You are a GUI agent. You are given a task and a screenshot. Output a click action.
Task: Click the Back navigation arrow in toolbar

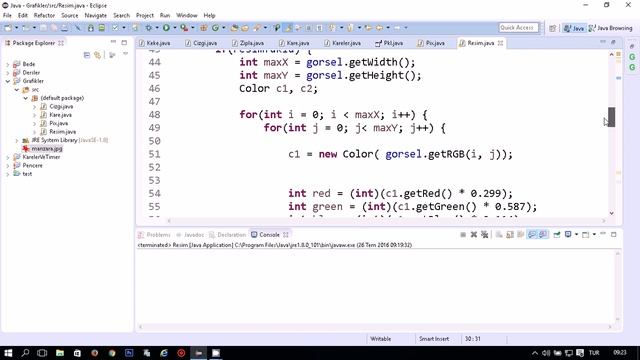point(379,28)
